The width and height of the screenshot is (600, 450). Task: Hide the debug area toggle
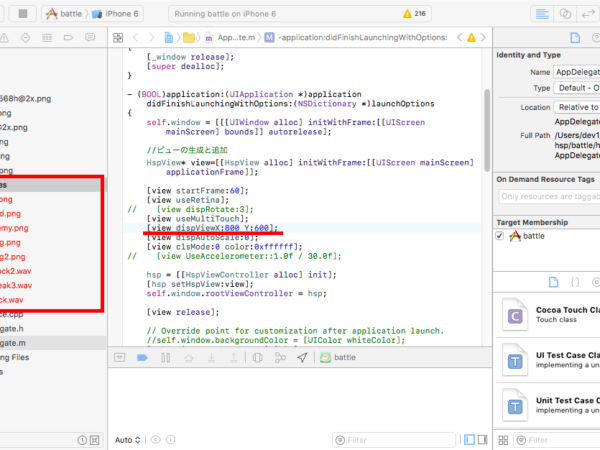click(x=119, y=357)
